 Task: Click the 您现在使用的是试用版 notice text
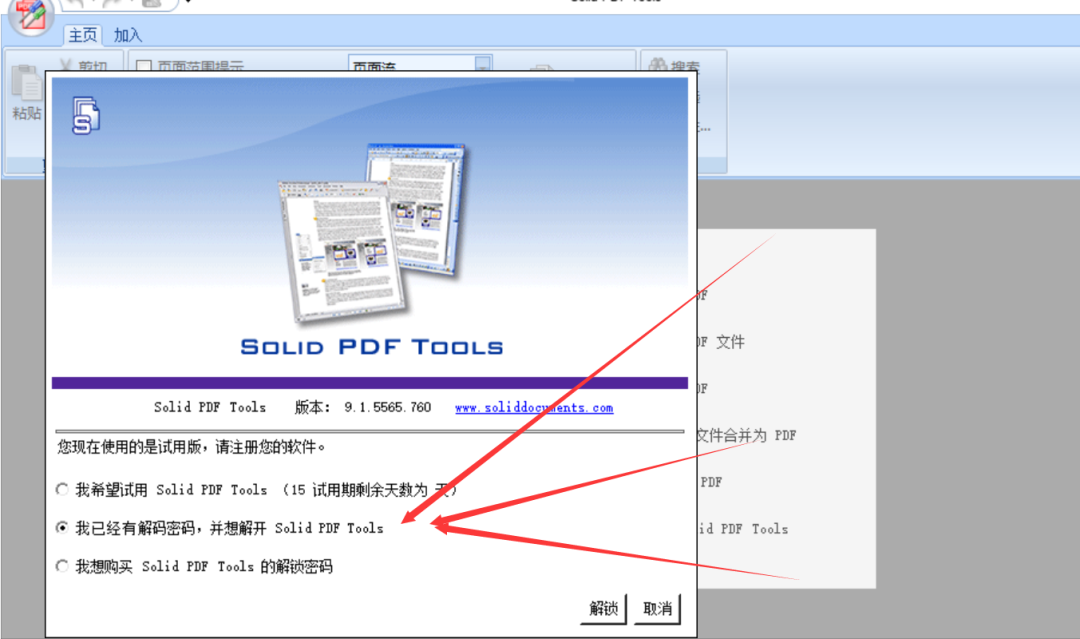[x=191, y=448]
